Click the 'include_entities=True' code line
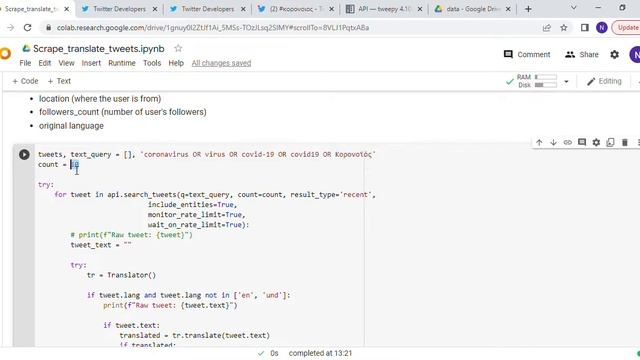Viewport: 640px width, 360px height. pos(192,204)
